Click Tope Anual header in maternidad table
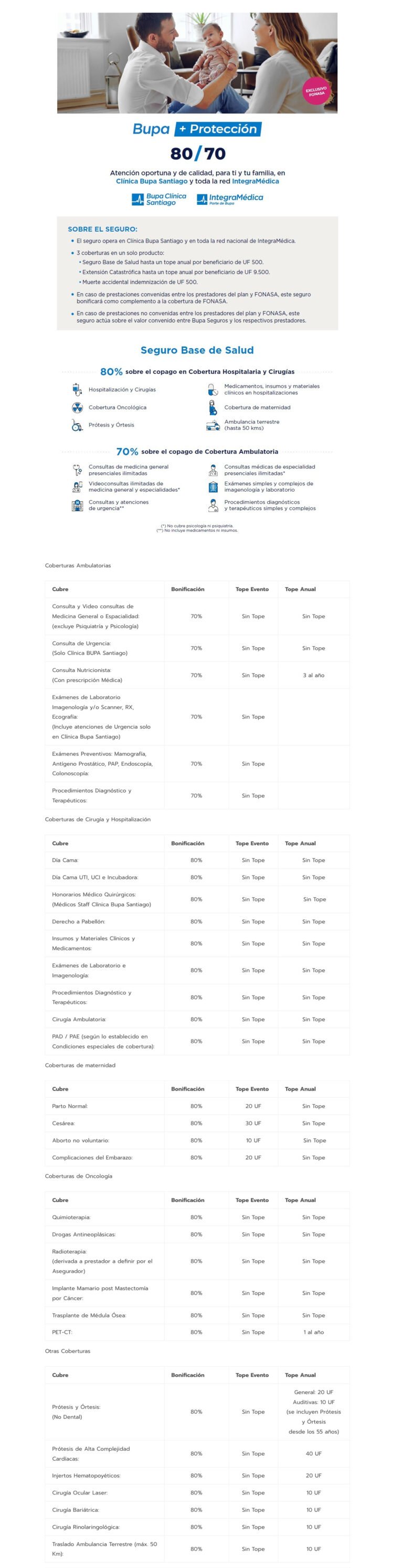Viewport: 403px width, 1568px height. pyautogui.click(x=300, y=1089)
